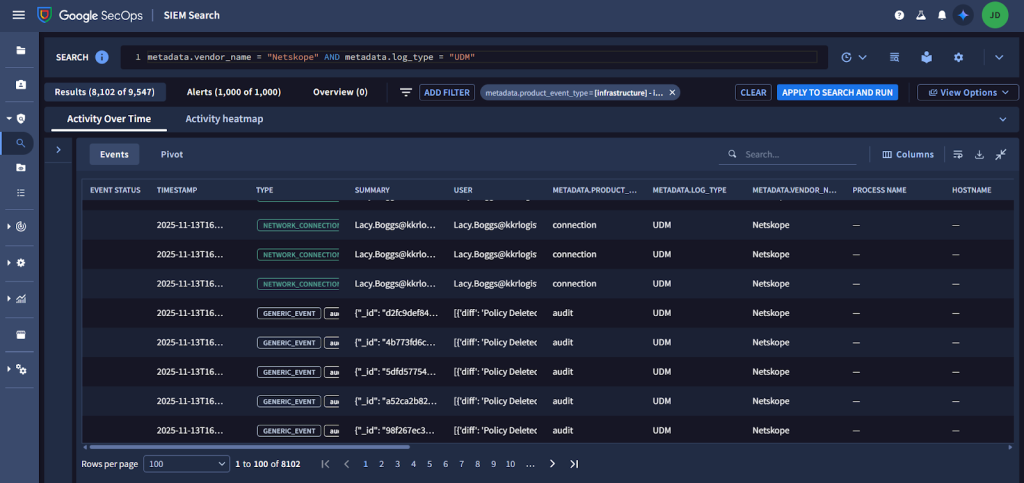The width and height of the screenshot is (1024, 483).
Task: Click summary cell starting "98f267ec3"
Action: pos(392,431)
